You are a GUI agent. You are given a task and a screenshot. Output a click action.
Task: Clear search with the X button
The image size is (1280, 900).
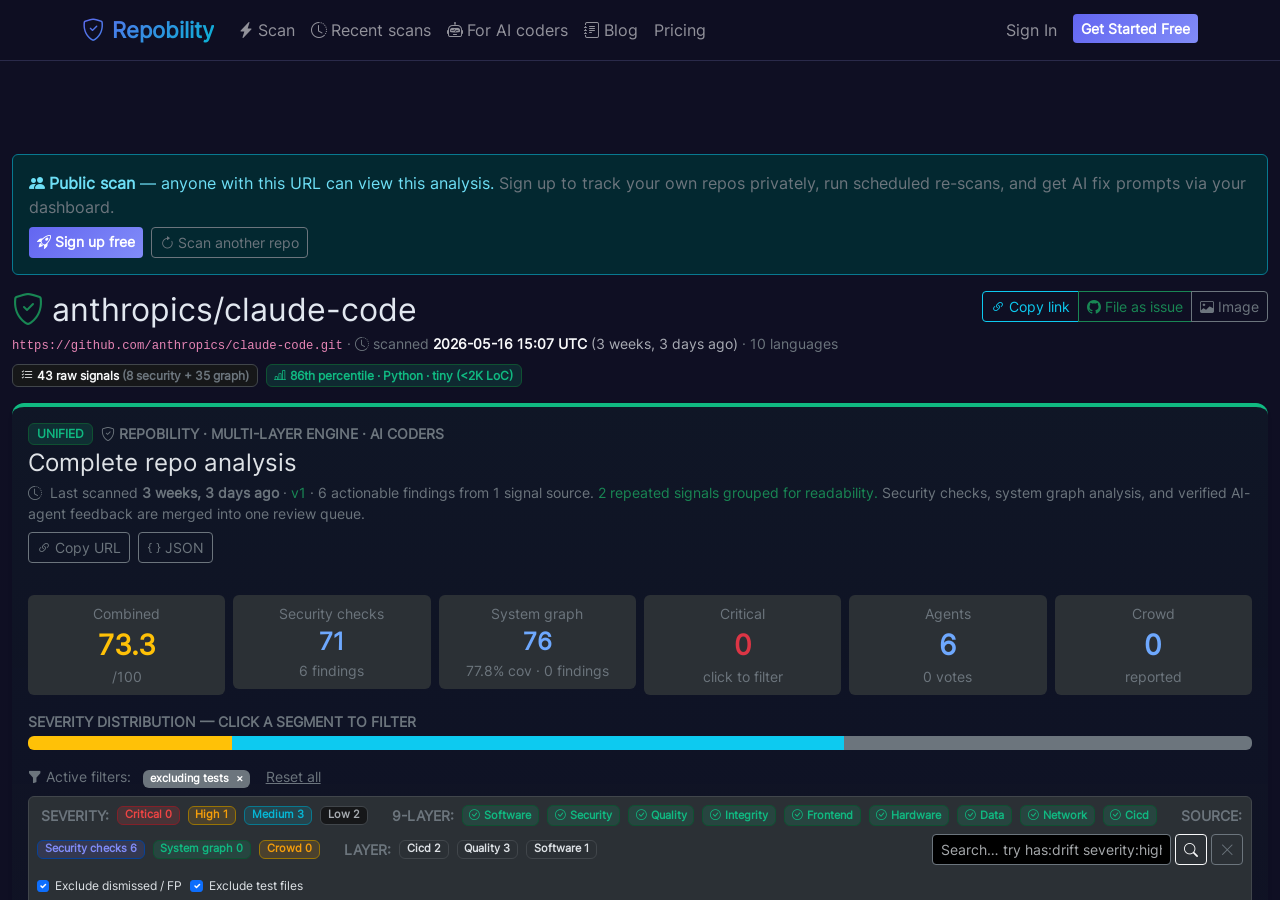click(1227, 850)
